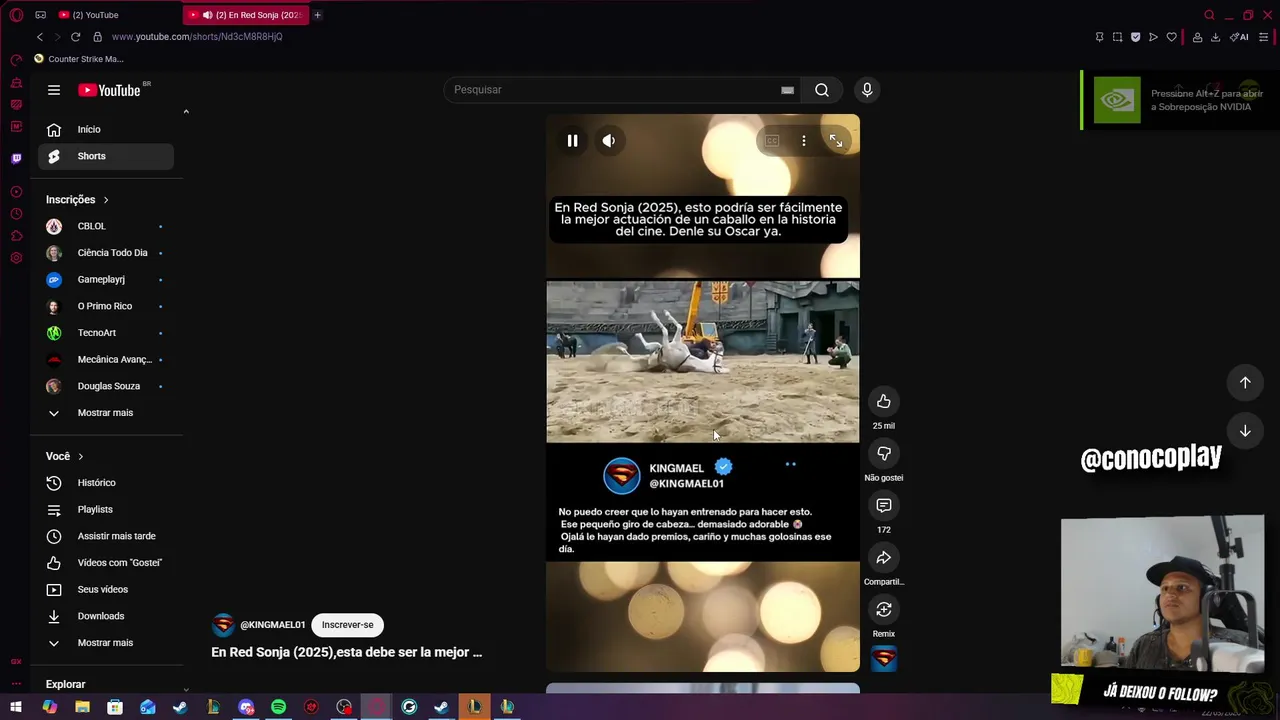Mute the Short using the volume icon

[609, 141]
